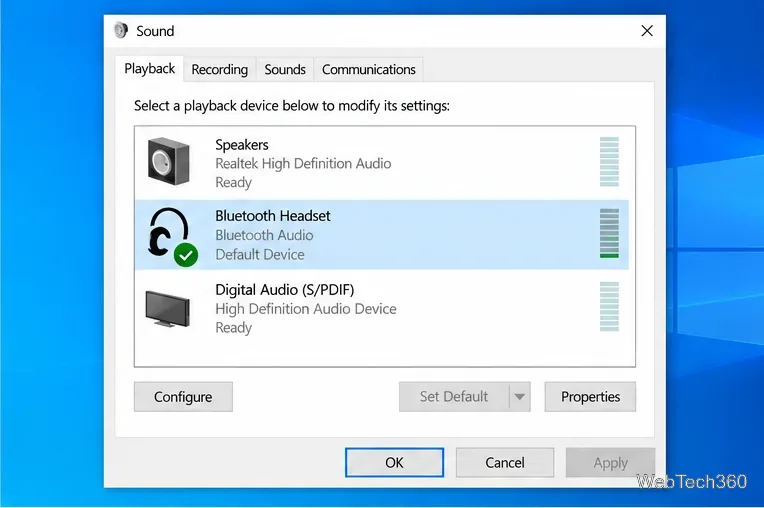Click the 'Bluetooth Audio' description text
Screen dimensions: 764x508
(x=264, y=235)
